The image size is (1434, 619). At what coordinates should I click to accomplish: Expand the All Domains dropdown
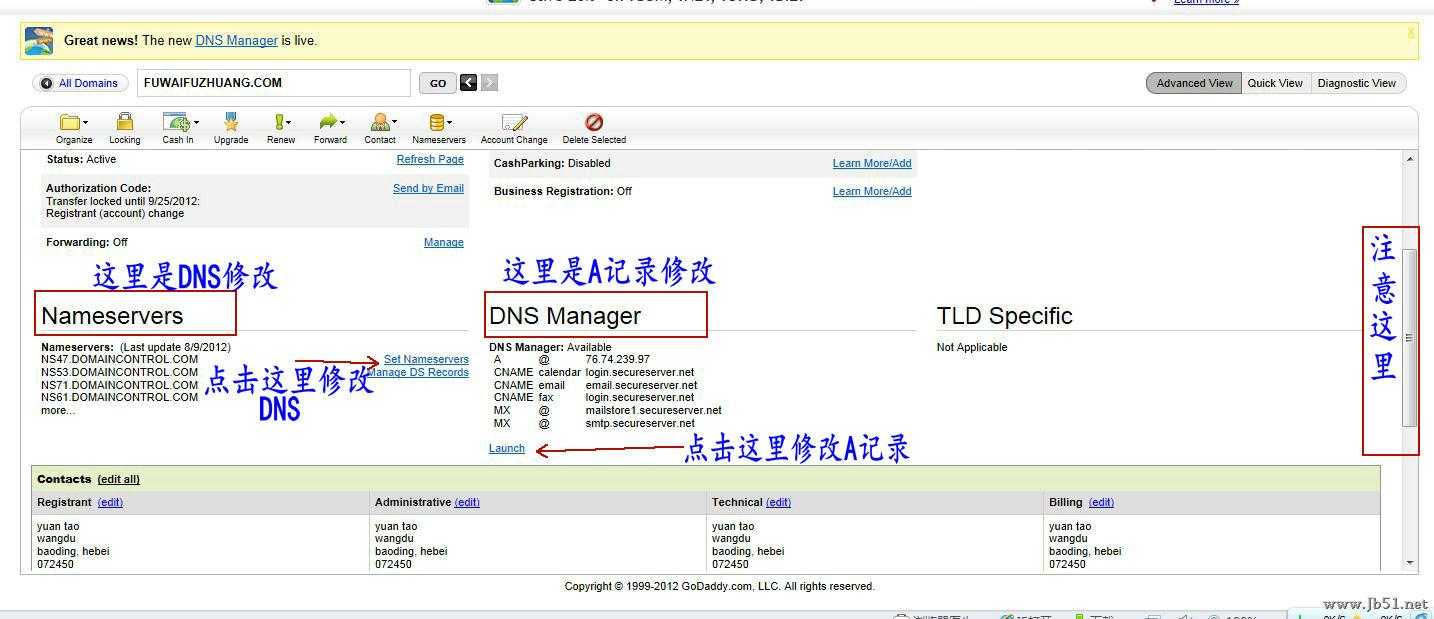[x=80, y=83]
